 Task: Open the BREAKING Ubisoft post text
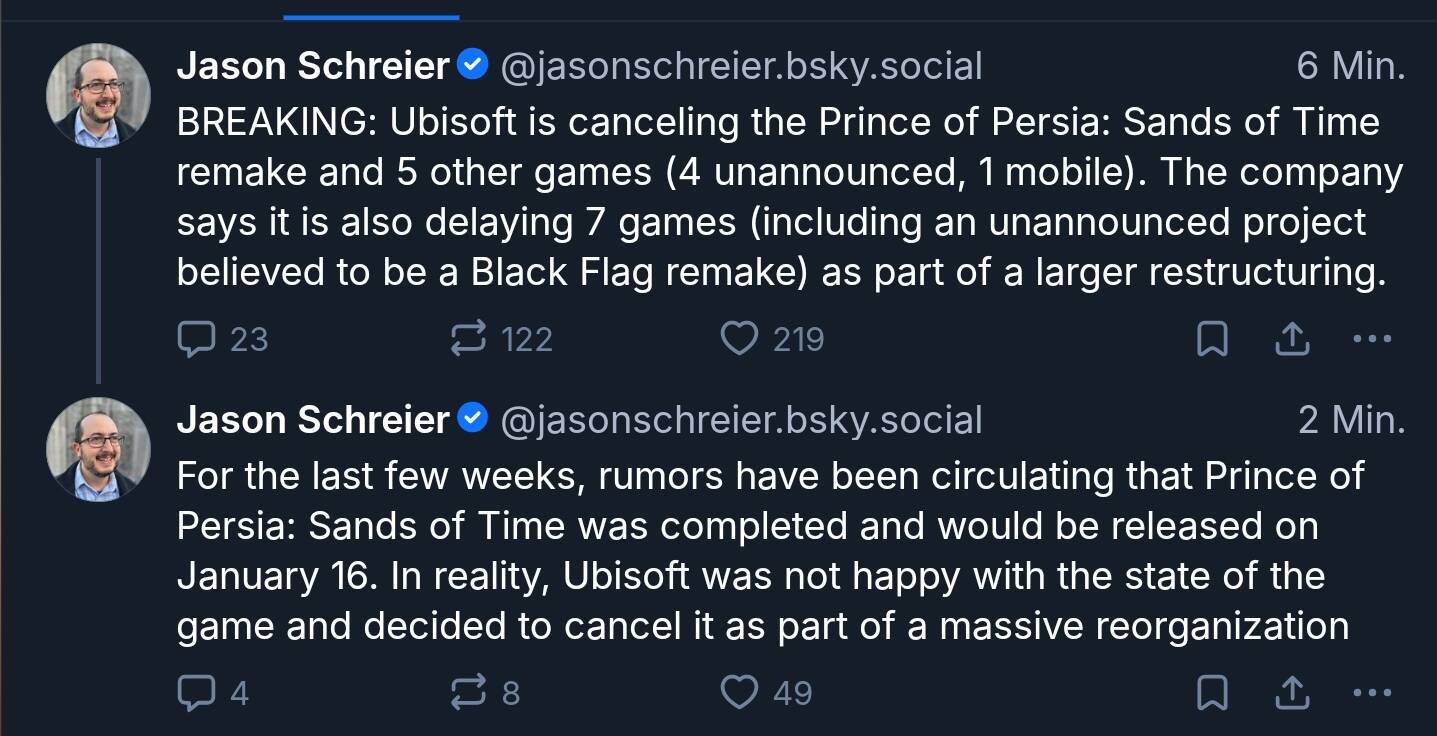pos(780,196)
